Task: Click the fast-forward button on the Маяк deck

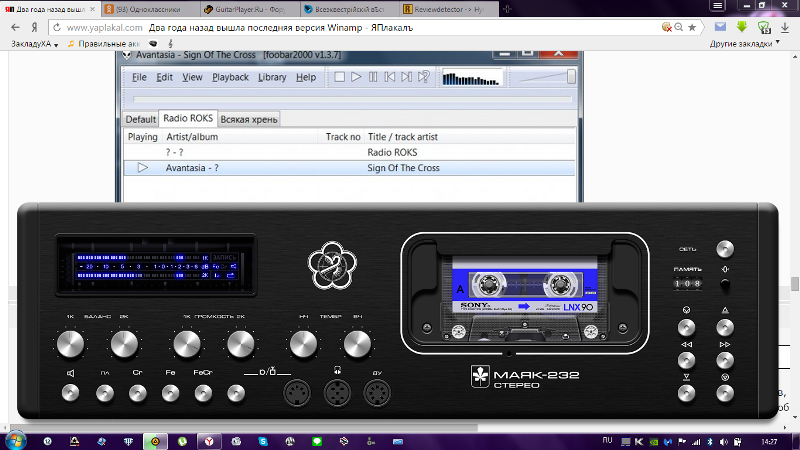Action: point(724,361)
